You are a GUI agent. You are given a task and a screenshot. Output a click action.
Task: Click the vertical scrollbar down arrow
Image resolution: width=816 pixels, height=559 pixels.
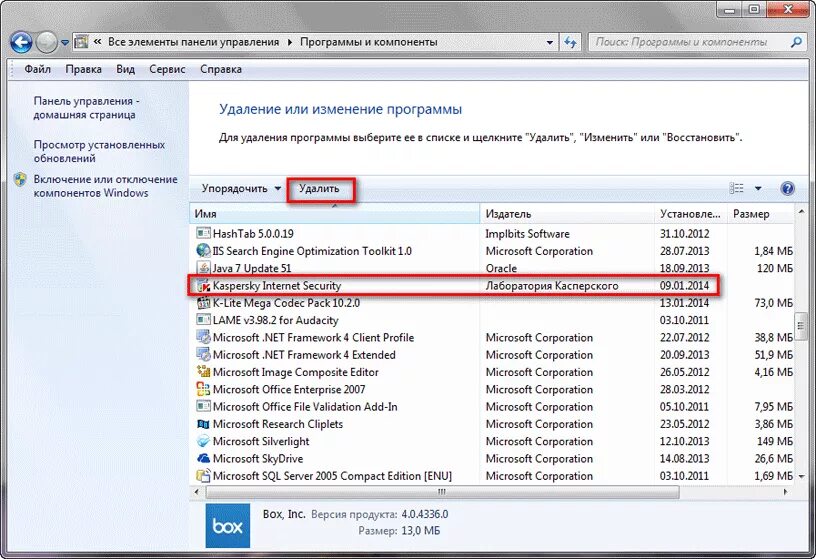(800, 476)
